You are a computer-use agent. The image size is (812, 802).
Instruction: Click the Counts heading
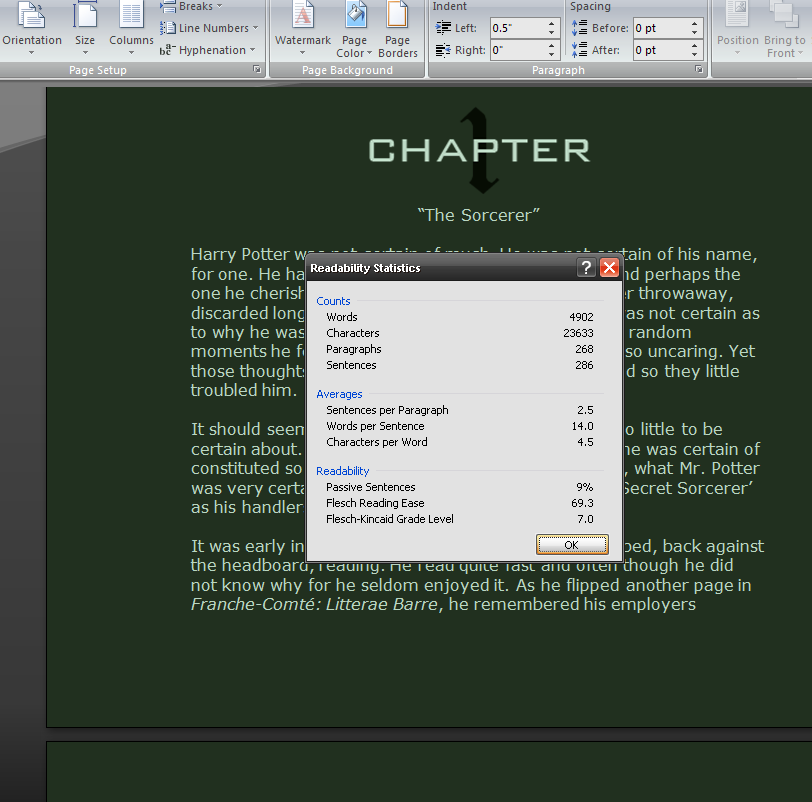pyautogui.click(x=333, y=301)
